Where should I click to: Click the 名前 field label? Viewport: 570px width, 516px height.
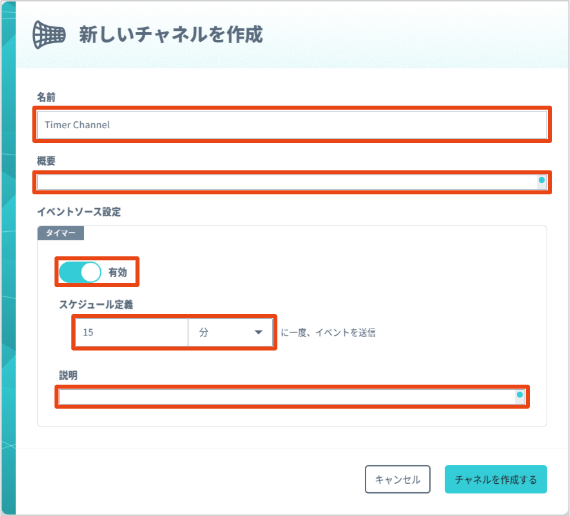[x=46, y=97]
